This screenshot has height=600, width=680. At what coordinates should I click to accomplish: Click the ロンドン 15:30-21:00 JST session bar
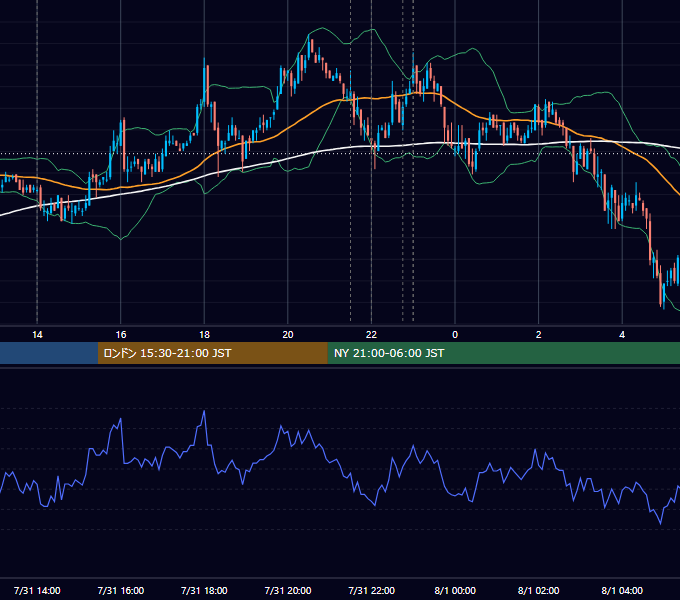click(x=212, y=353)
